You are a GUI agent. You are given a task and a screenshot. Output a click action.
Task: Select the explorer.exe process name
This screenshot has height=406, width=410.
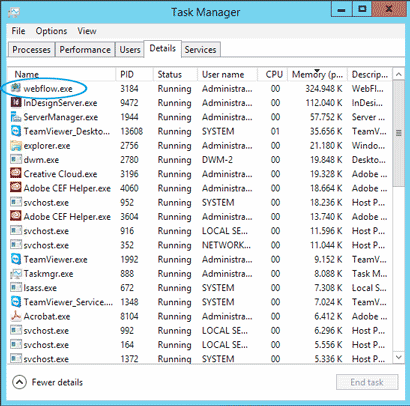(x=47, y=146)
